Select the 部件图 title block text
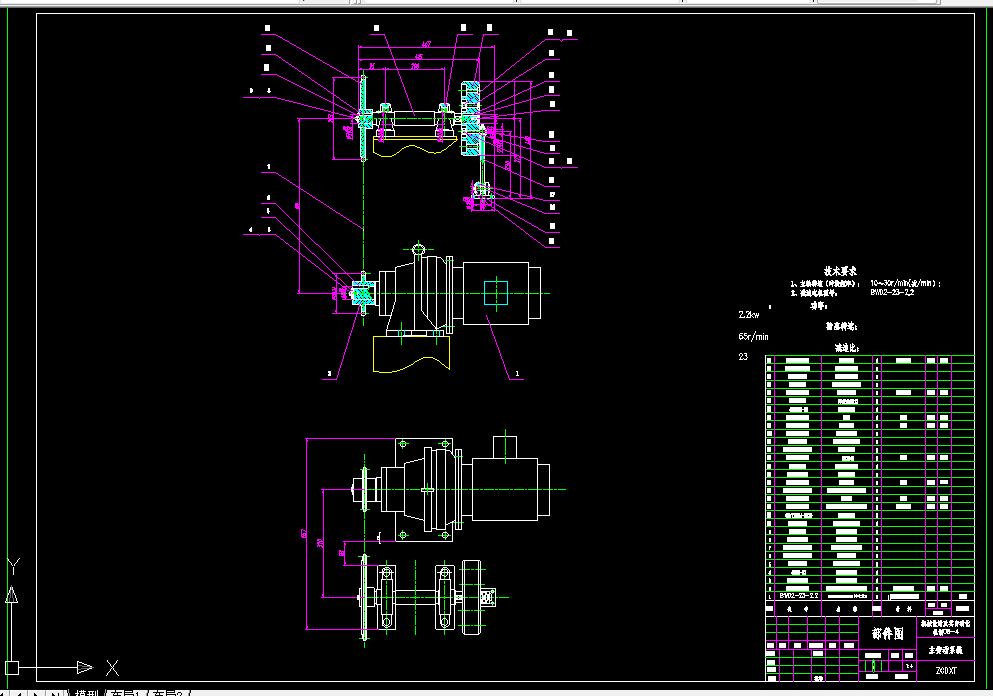993x696 pixels. click(888, 633)
